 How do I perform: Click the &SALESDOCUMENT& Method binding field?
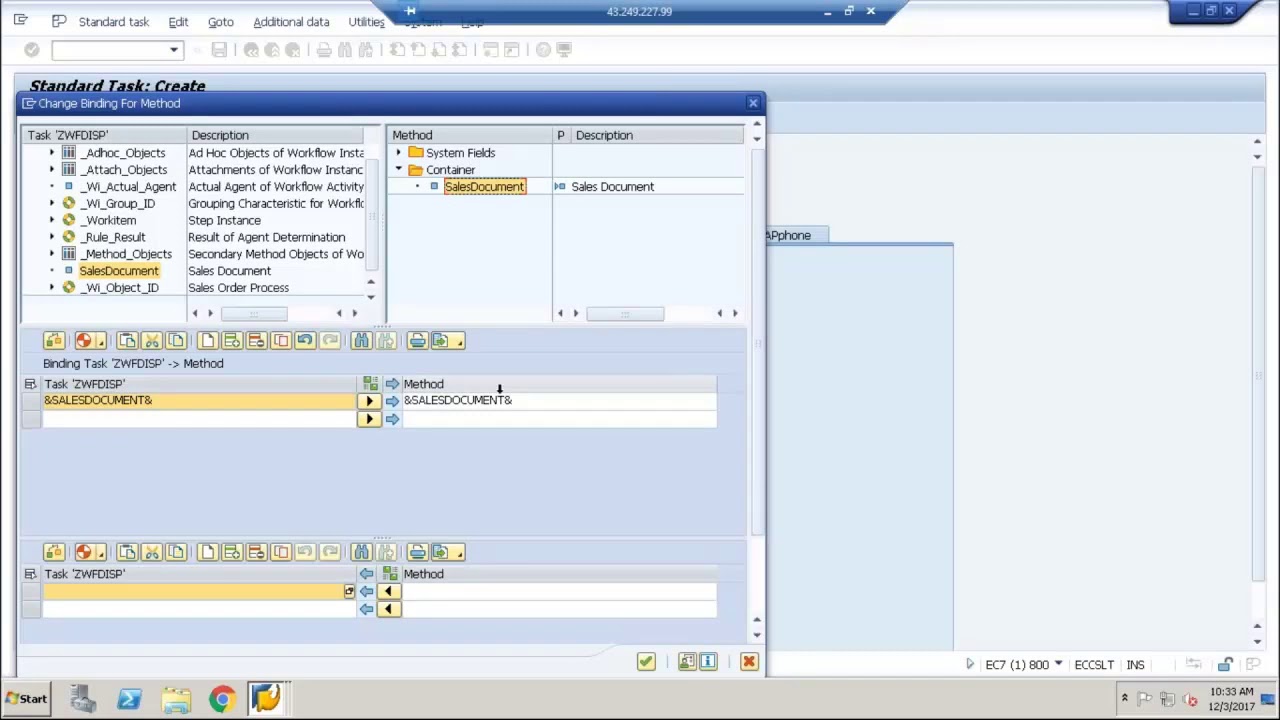pyautogui.click(x=558, y=401)
